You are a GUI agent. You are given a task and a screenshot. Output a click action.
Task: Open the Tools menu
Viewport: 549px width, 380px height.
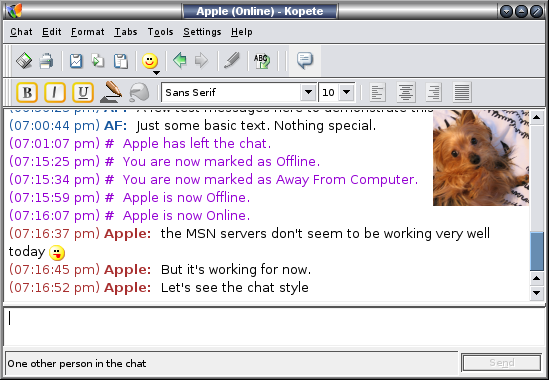point(160,32)
